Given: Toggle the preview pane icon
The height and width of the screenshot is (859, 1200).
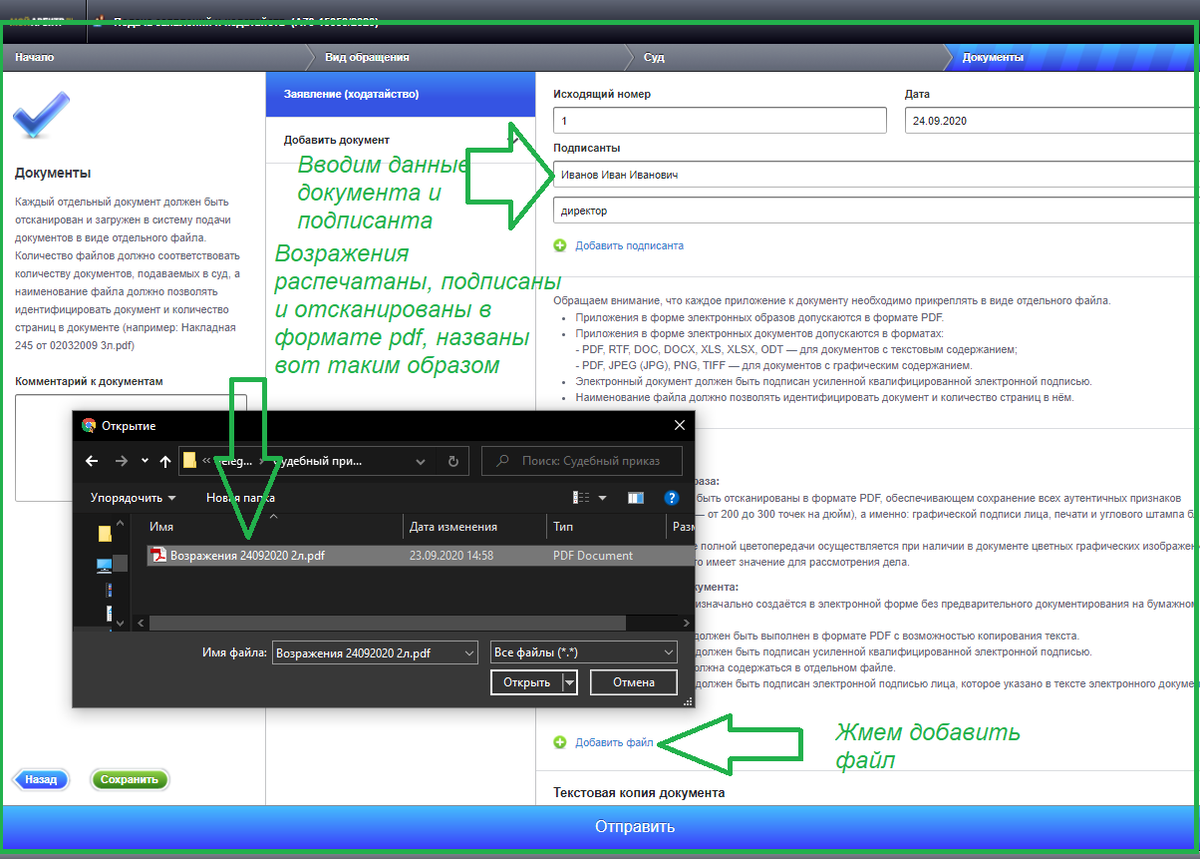Looking at the screenshot, I should (x=635, y=497).
